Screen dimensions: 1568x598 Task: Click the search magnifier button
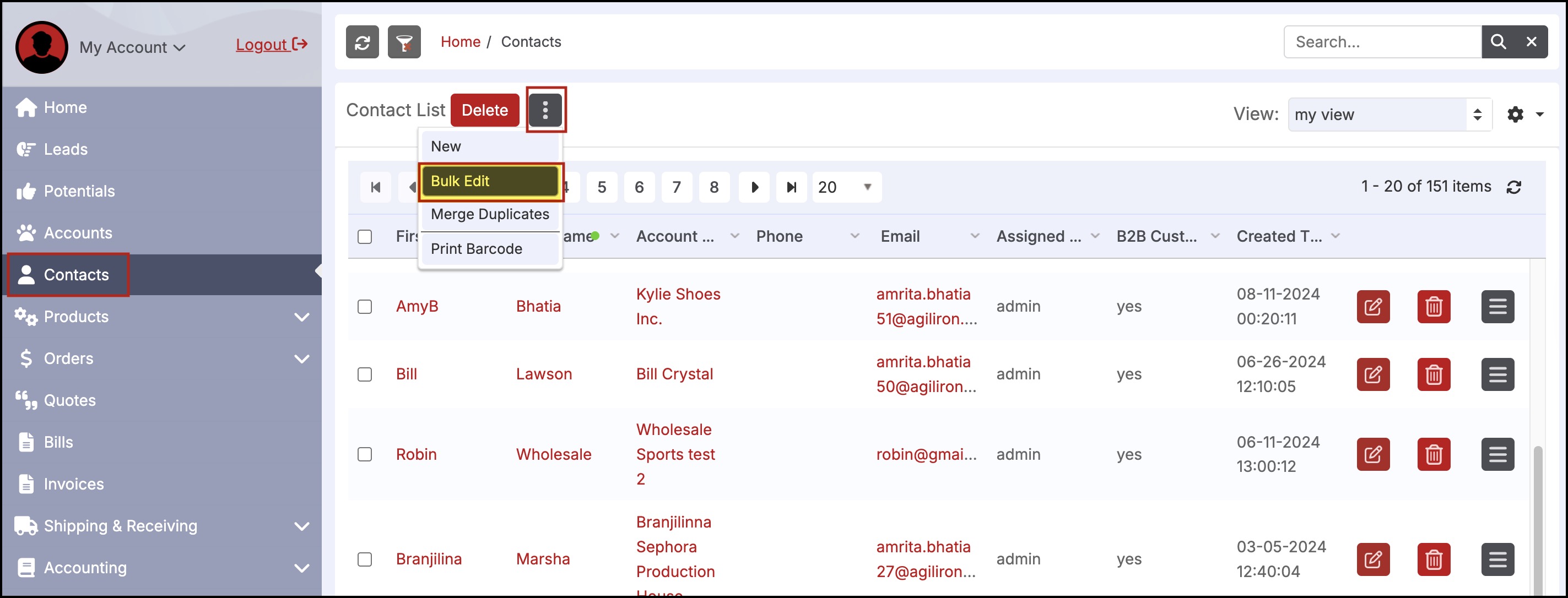[1498, 42]
